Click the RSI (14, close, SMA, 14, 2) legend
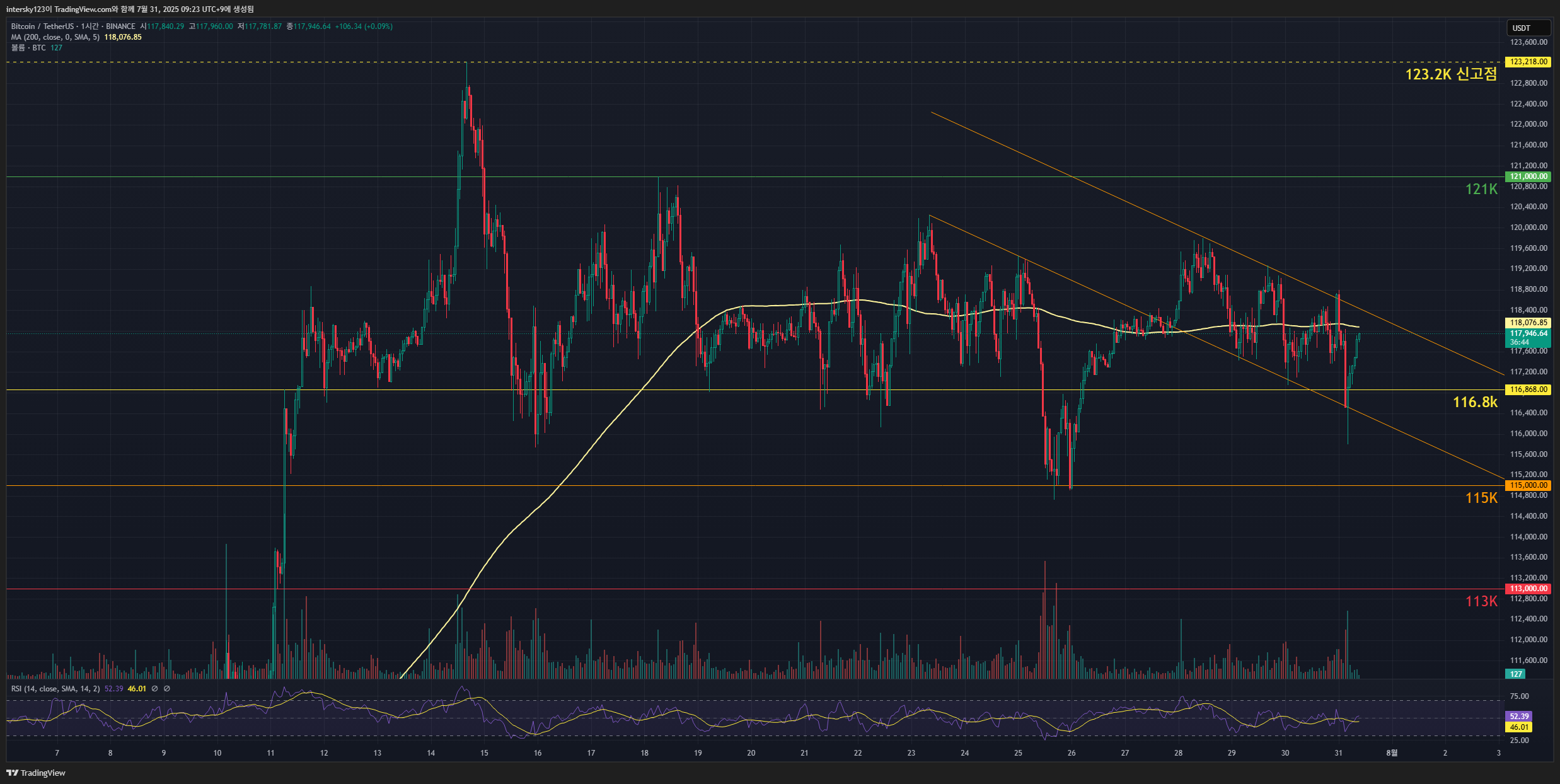1560x784 pixels. click(55, 689)
